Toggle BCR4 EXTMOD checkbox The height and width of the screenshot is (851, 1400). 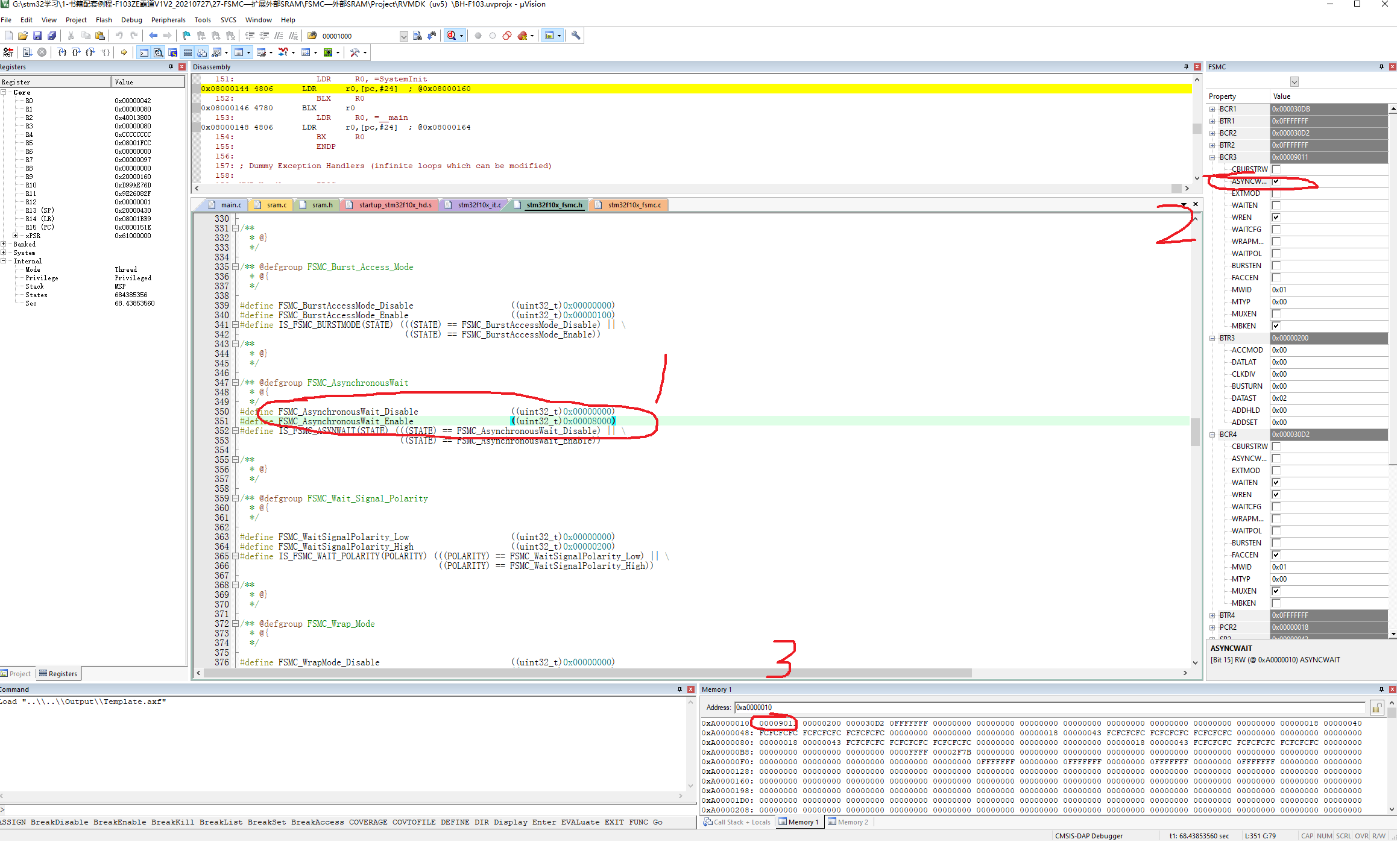pos(1276,471)
